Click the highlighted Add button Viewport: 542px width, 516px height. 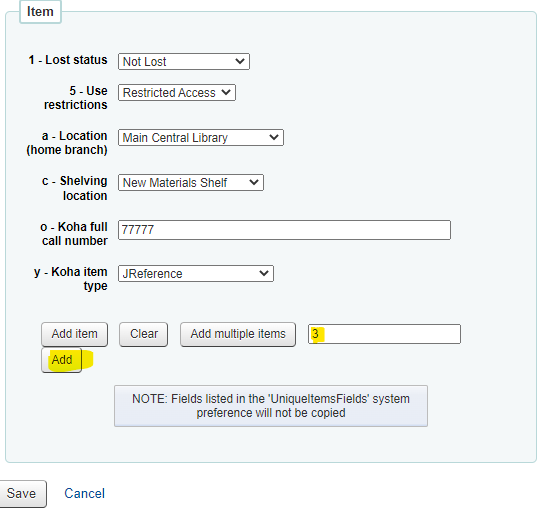pyautogui.click(x=62, y=360)
